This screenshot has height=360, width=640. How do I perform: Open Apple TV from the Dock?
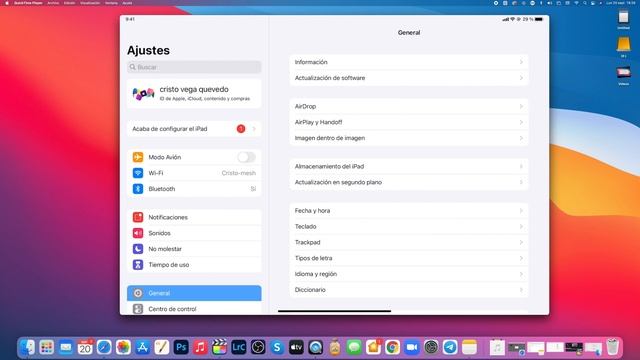click(296, 347)
